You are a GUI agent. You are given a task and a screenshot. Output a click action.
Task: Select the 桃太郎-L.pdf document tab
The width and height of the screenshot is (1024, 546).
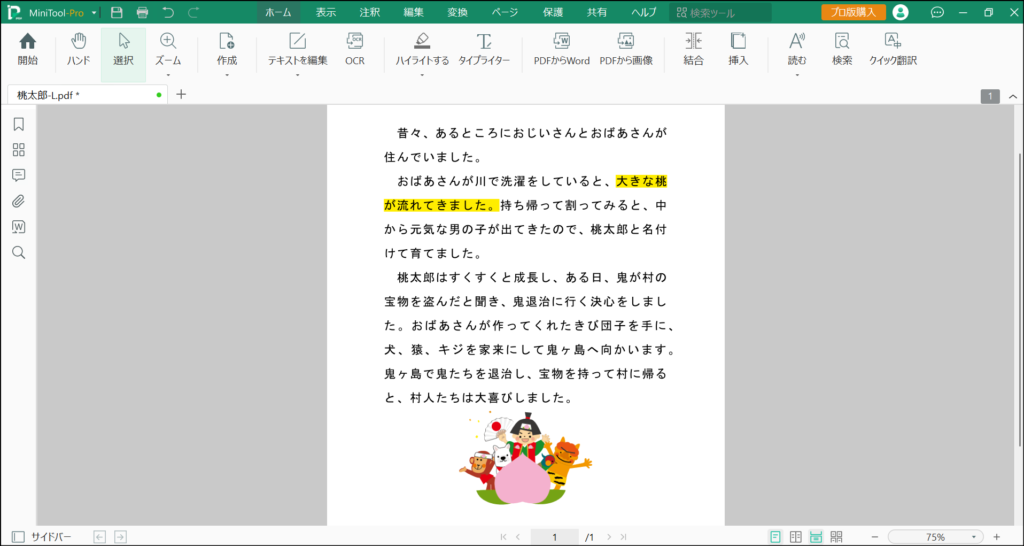(87, 95)
